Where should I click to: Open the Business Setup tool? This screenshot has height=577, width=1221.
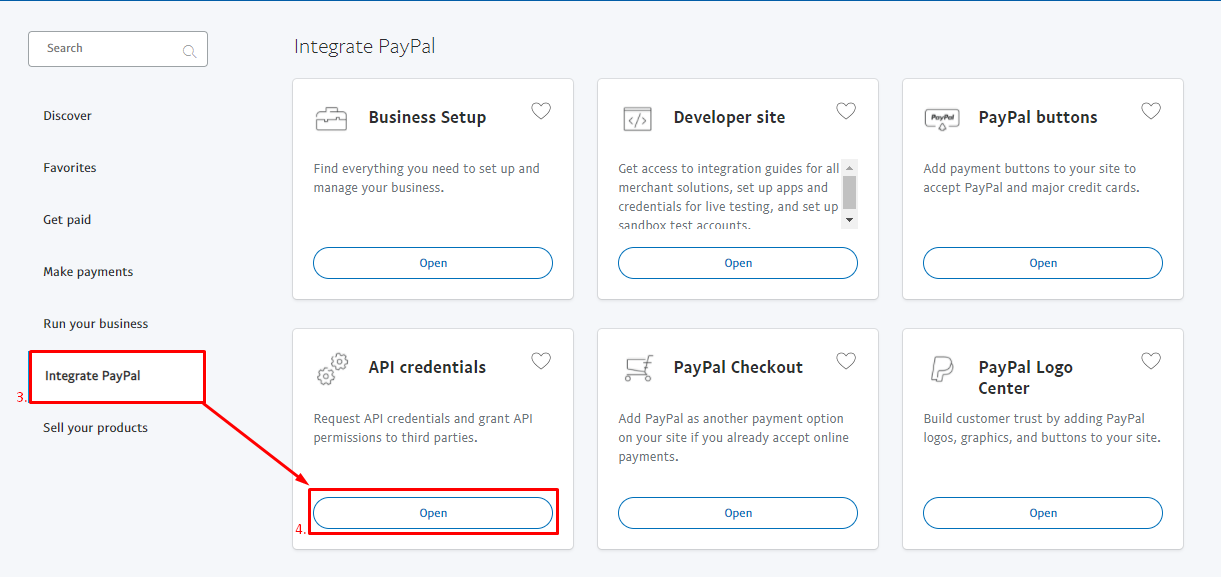coord(433,262)
